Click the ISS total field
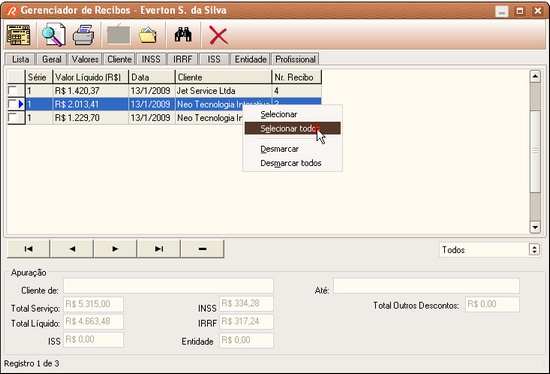 tap(93, 340)
